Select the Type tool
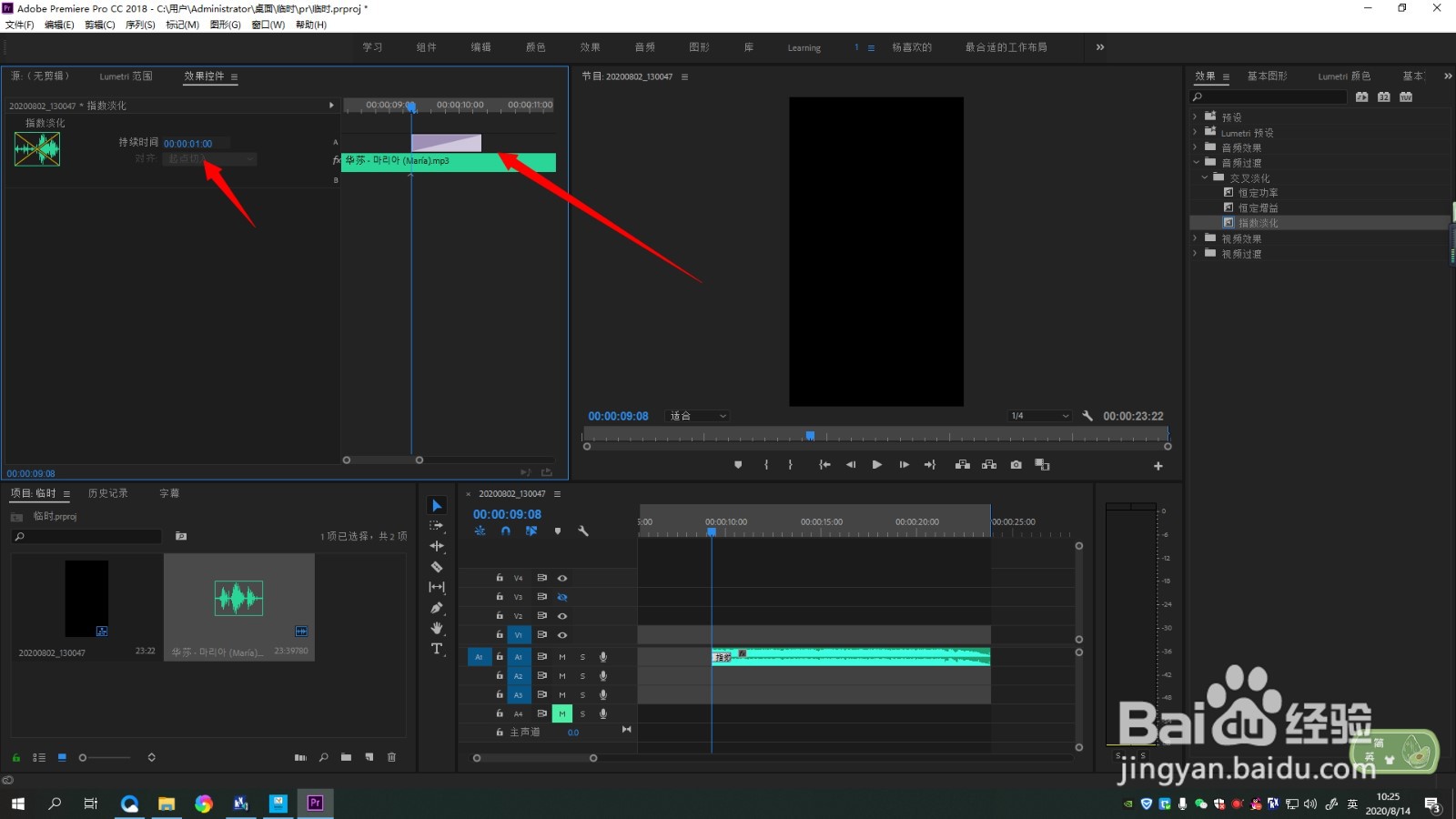Screen dimensions: 1456x819 click(x=437, y=649)
